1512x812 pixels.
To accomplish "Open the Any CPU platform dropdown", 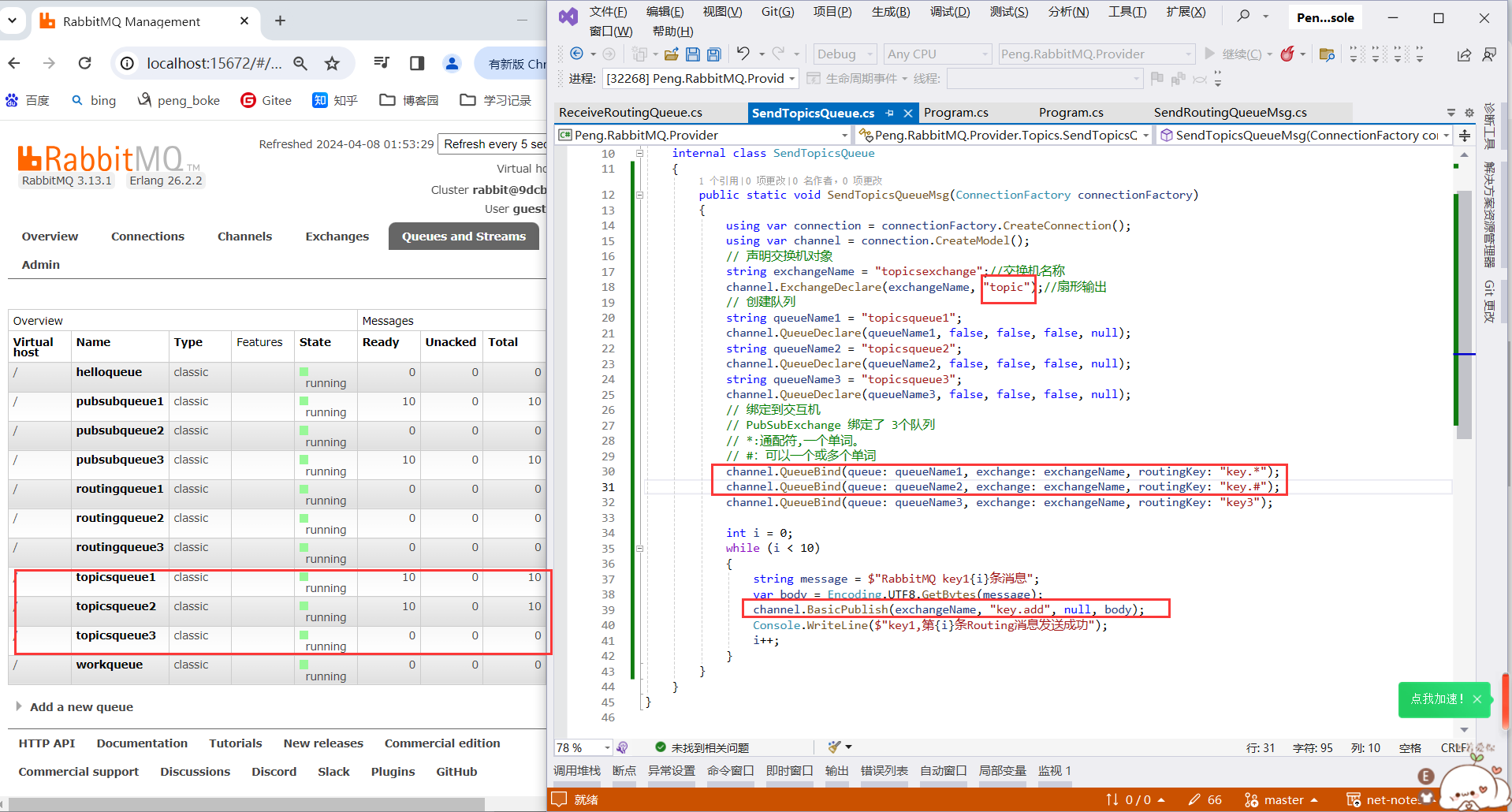I will 937,54.
